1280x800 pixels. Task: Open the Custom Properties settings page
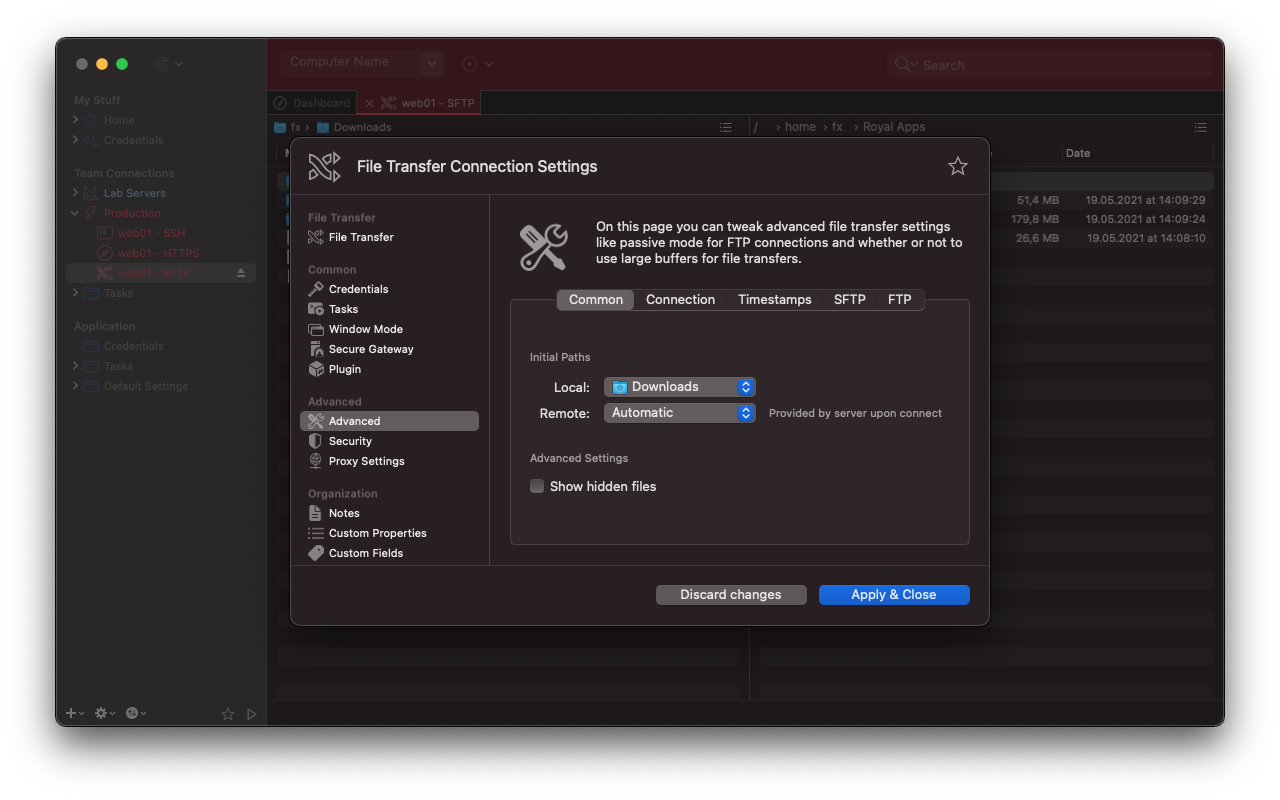click(x=378, y=533)
